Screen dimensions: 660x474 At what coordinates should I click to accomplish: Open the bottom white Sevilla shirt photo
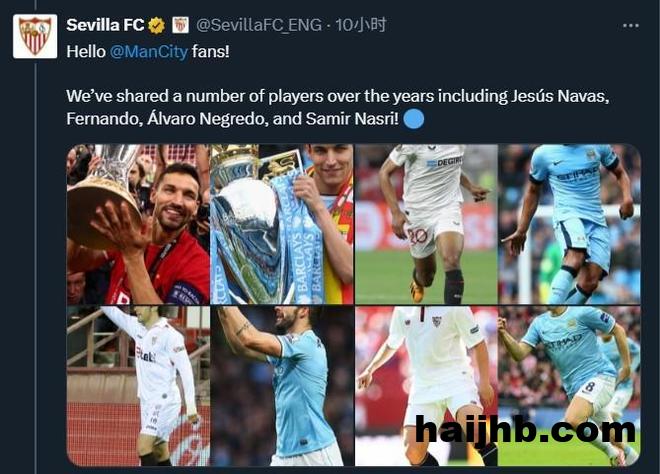coord(426,386)
